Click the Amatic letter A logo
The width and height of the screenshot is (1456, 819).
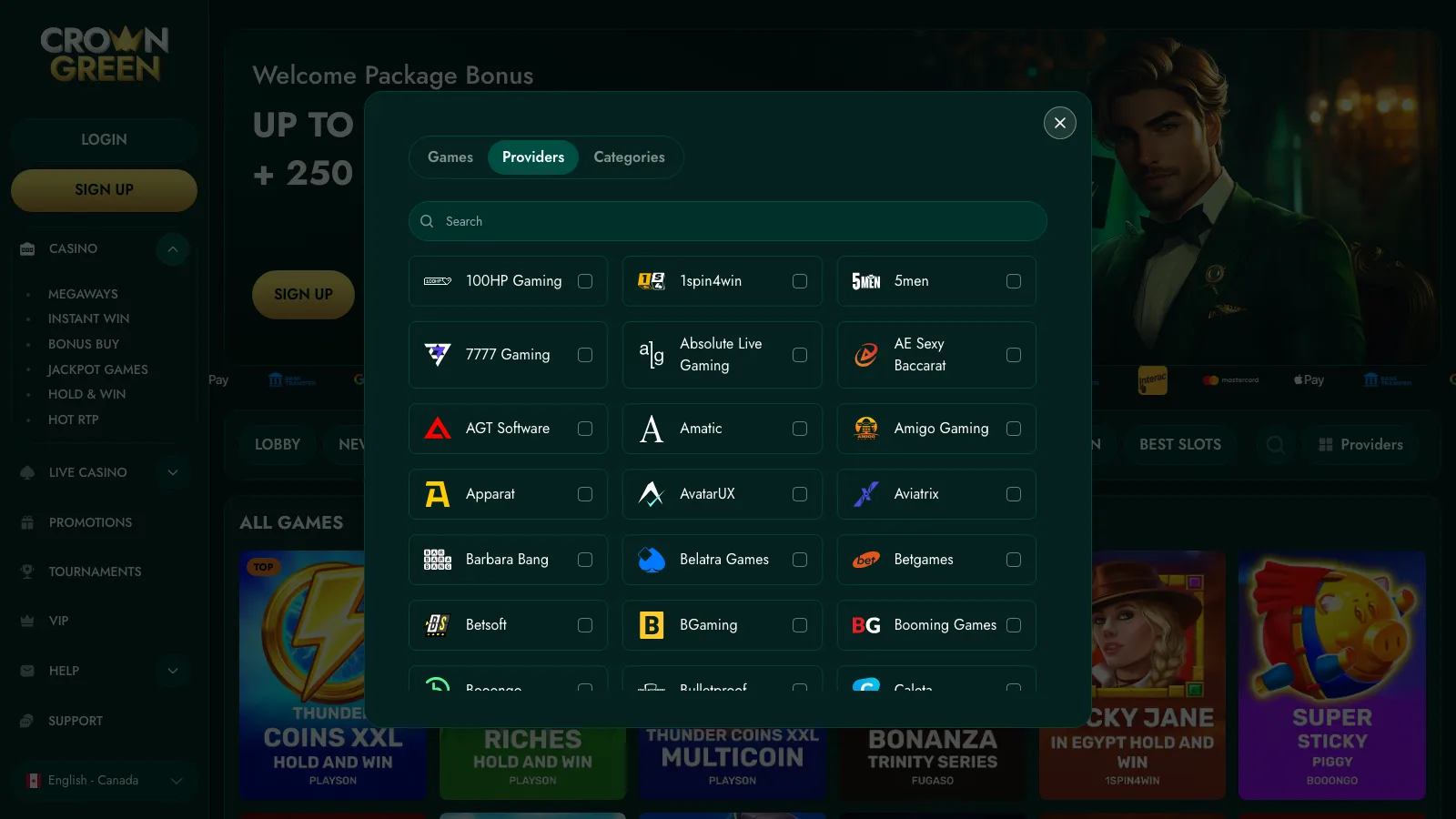652,429
